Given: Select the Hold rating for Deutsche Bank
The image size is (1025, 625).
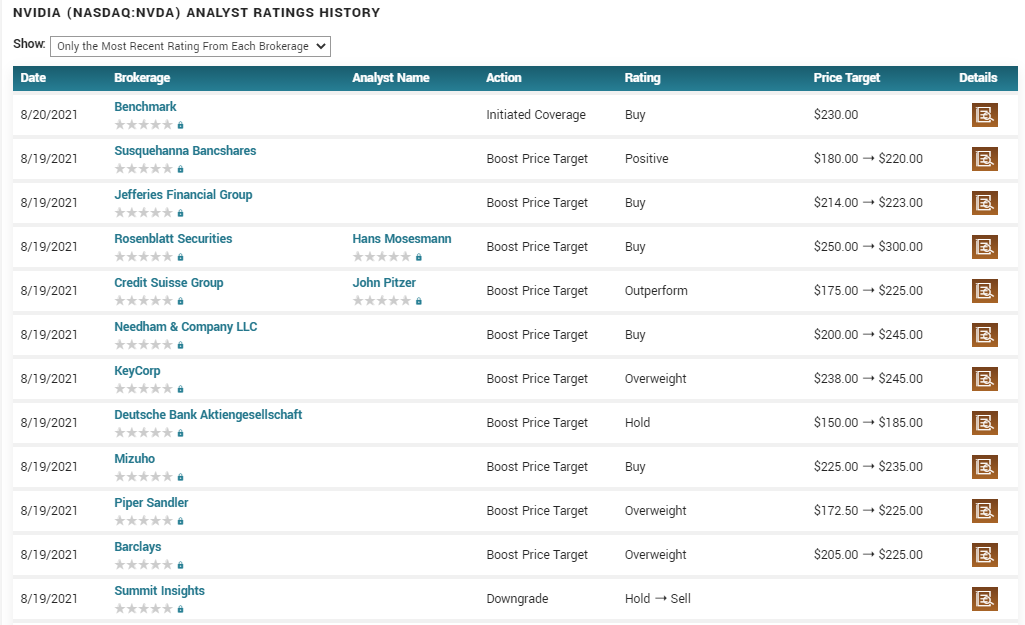Looking at the screenshot, I should tap(637, 423).
